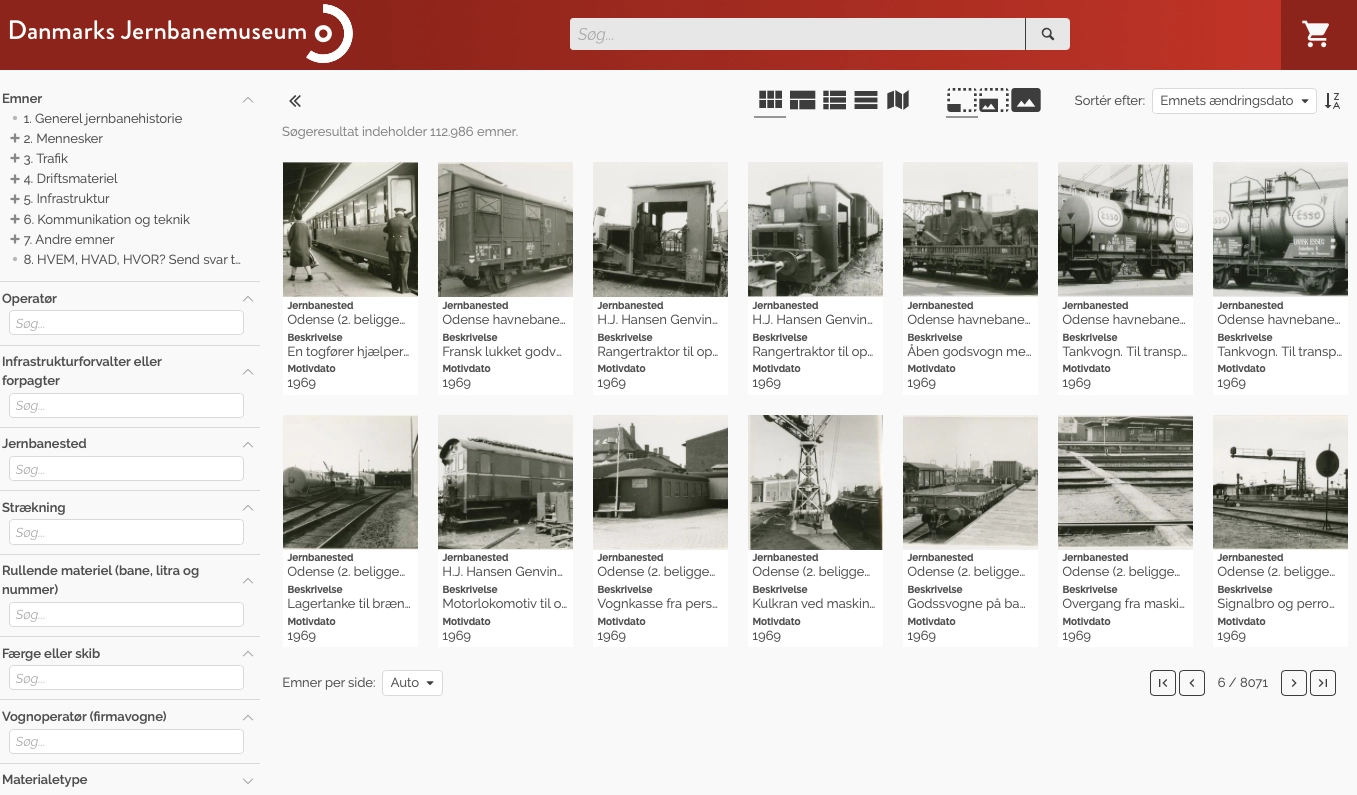
Task: Select small image size display
Action: tap(961, 100)
